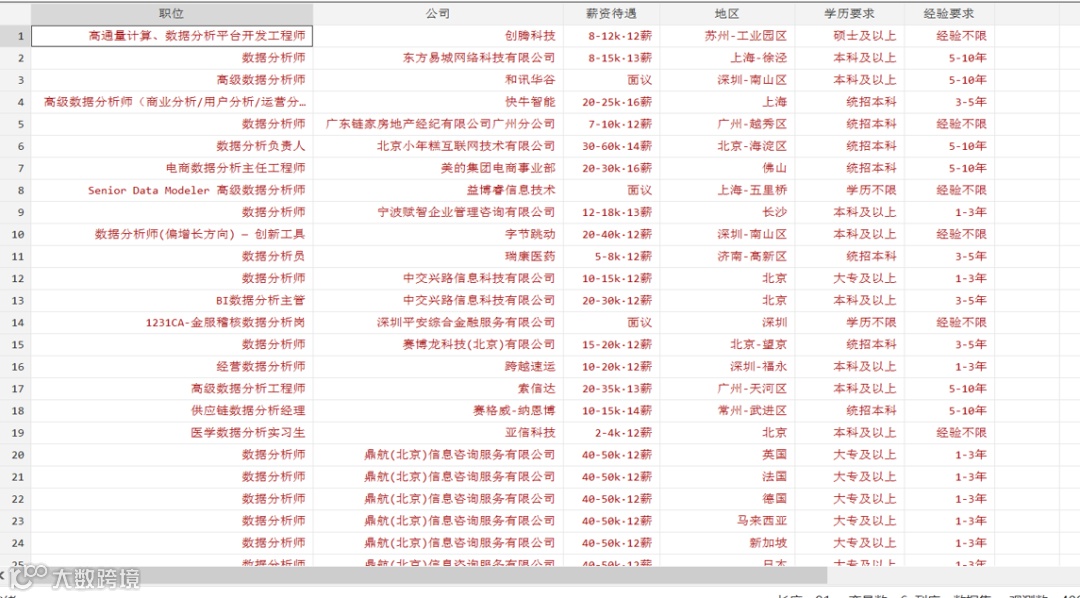
Task: Select region cell 上海-五里桥
Action: coord(727,190)
